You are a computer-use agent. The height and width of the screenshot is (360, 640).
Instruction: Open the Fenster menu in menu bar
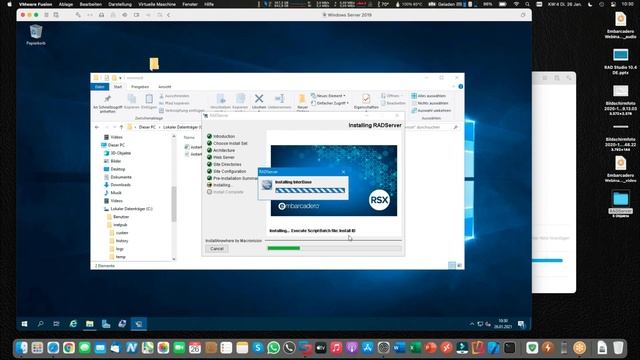pyautogui.click(x=190, y=4)
